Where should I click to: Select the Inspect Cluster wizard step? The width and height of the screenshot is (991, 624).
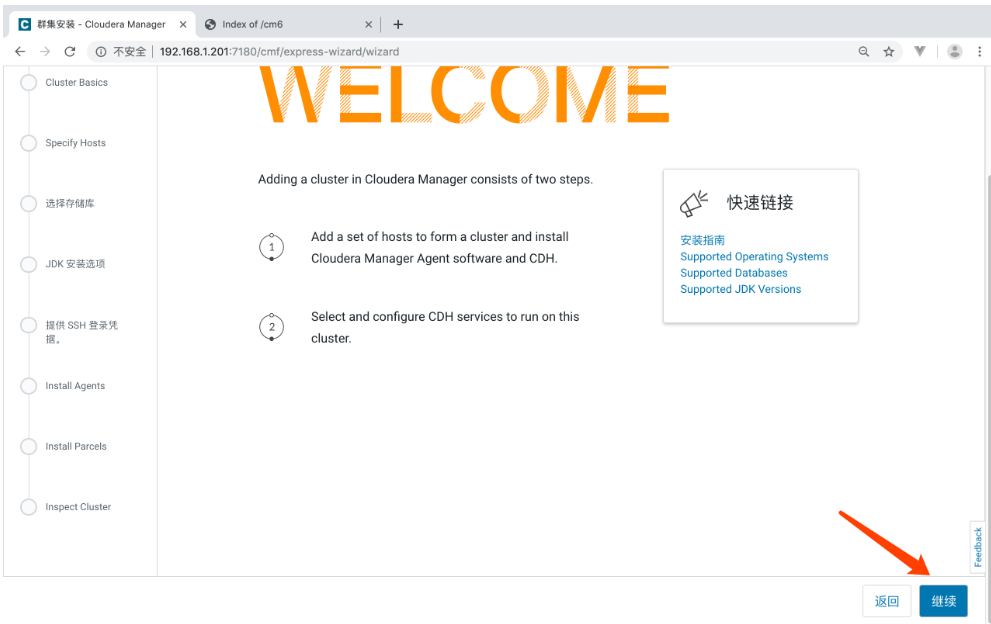pos(66,507)
